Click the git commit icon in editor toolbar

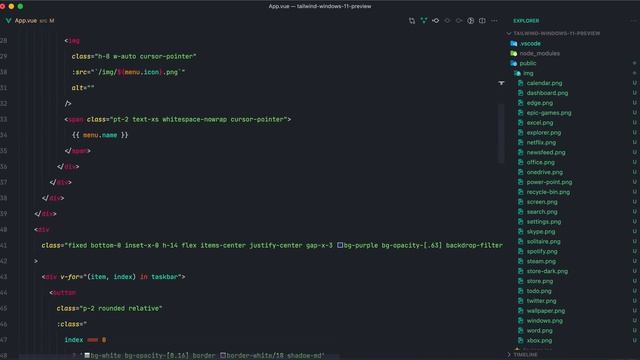436,21
